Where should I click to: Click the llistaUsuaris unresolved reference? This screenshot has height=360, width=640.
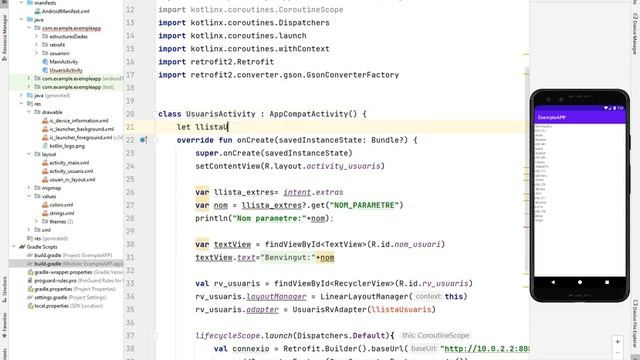(401, 309)
